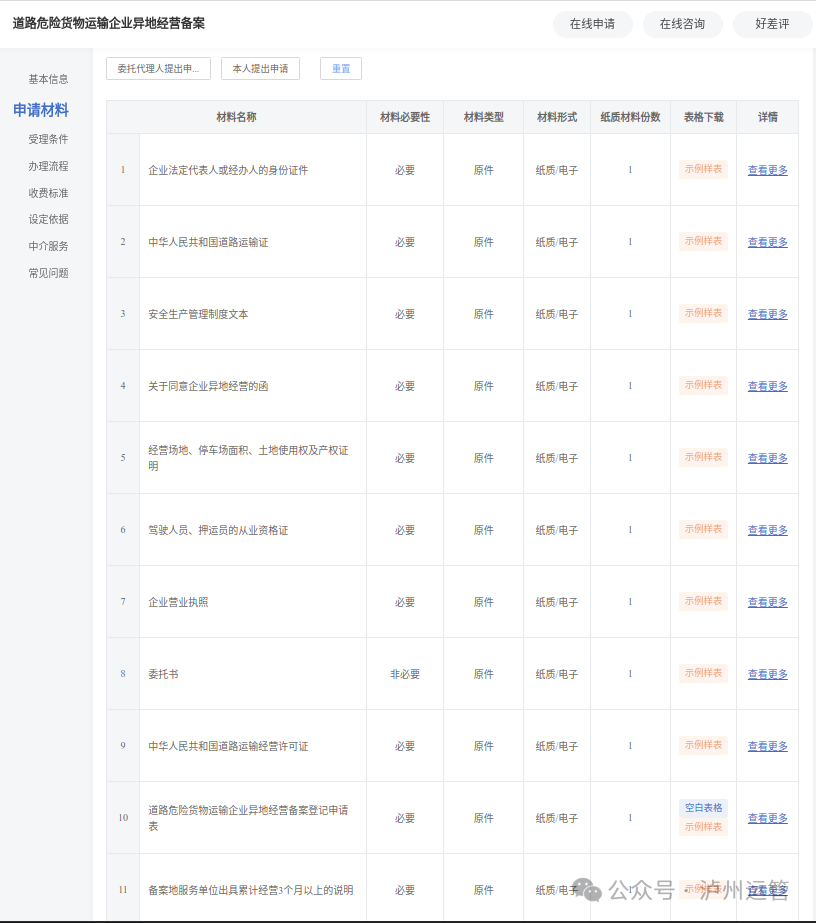816x923 pixels.
Task: Go to 设定依据 section
Action: 48,219
